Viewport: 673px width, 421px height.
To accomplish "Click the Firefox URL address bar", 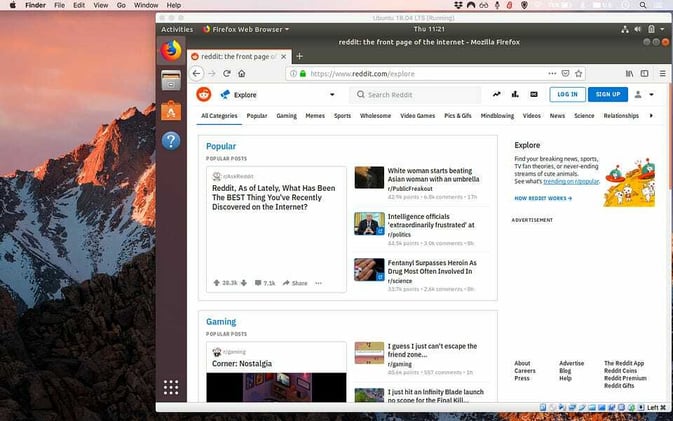I will pos(436,73).
